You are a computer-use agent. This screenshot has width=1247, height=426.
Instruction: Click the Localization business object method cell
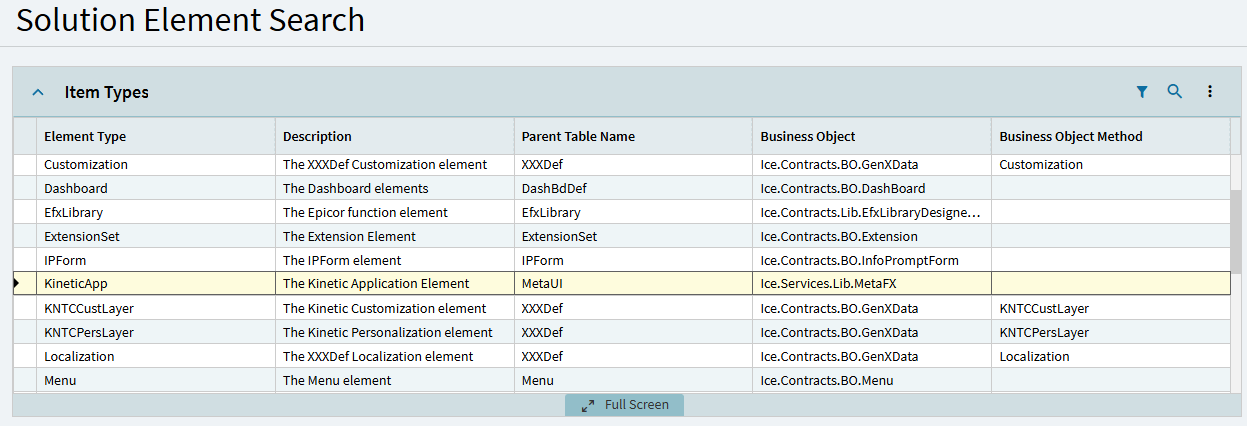point(1034,356)
